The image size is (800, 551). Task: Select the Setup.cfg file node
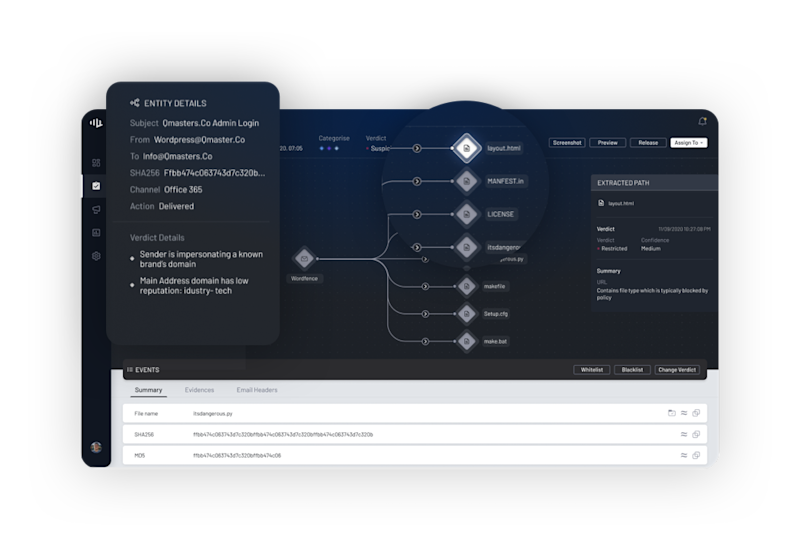point(466,314)
